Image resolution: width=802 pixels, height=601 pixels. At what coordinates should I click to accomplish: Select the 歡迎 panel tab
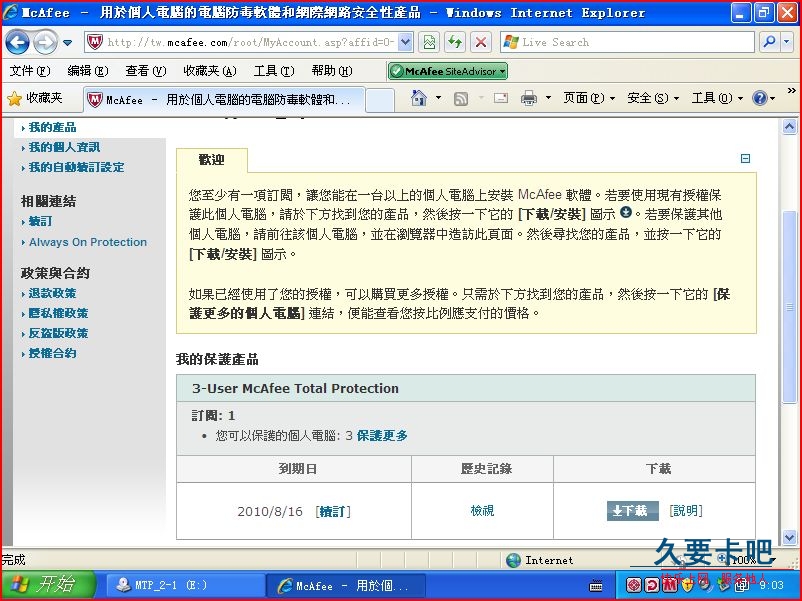212,160
